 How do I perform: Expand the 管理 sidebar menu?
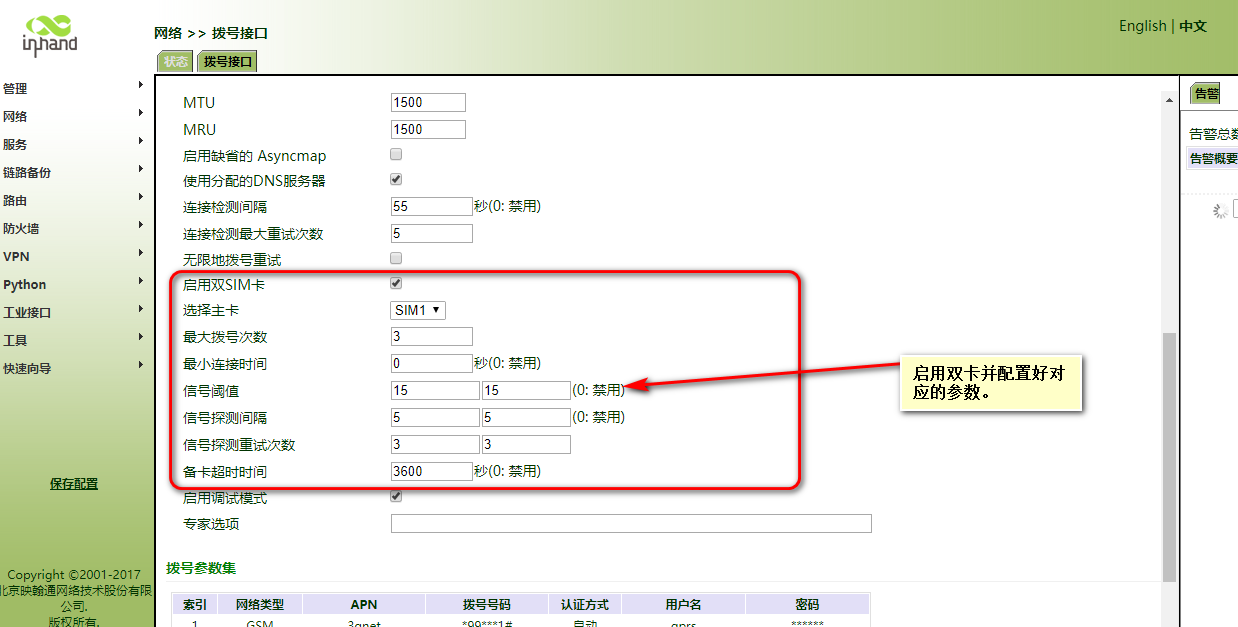(16, 89)
